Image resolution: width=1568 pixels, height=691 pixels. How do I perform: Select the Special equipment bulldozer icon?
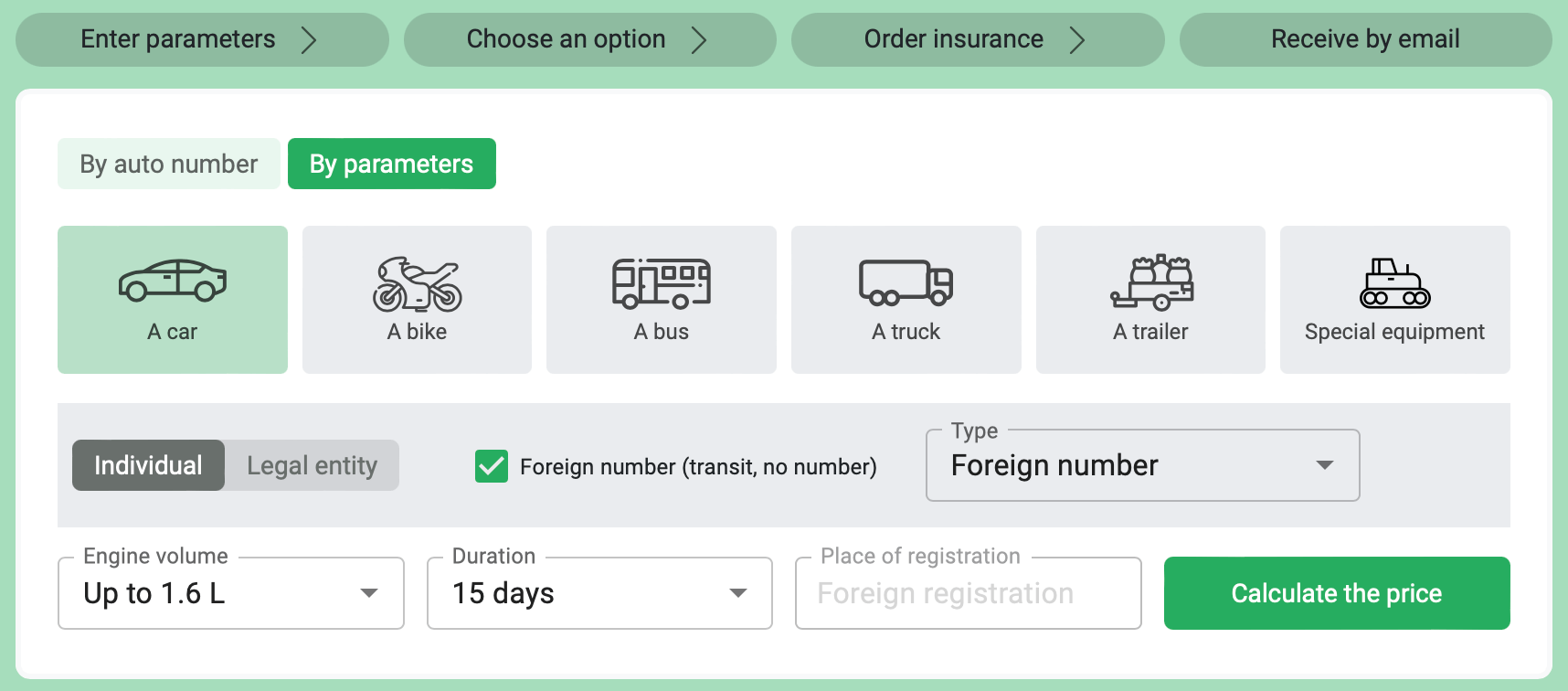1395,283
